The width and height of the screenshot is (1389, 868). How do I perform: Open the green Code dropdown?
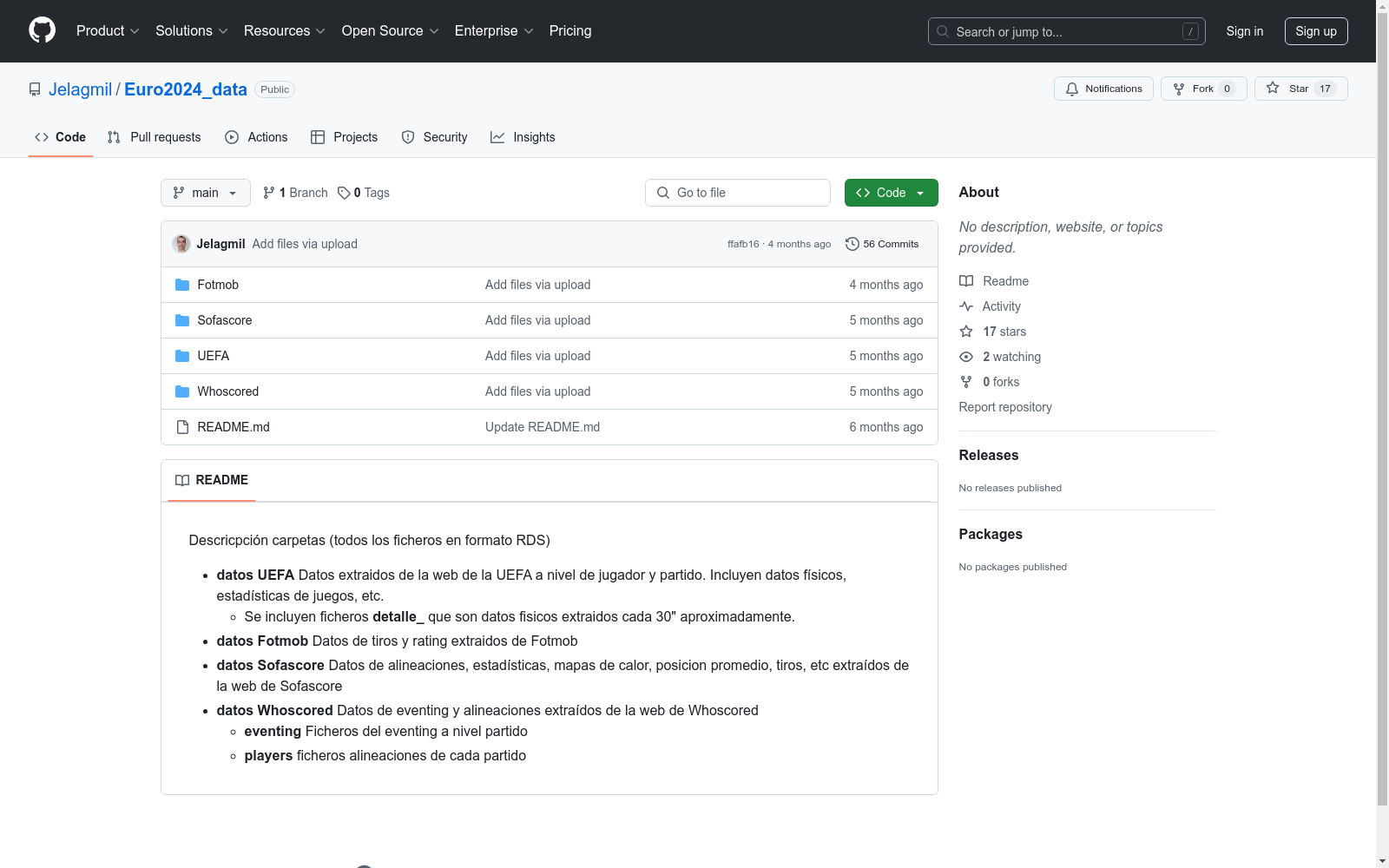[x=891, y=193]
